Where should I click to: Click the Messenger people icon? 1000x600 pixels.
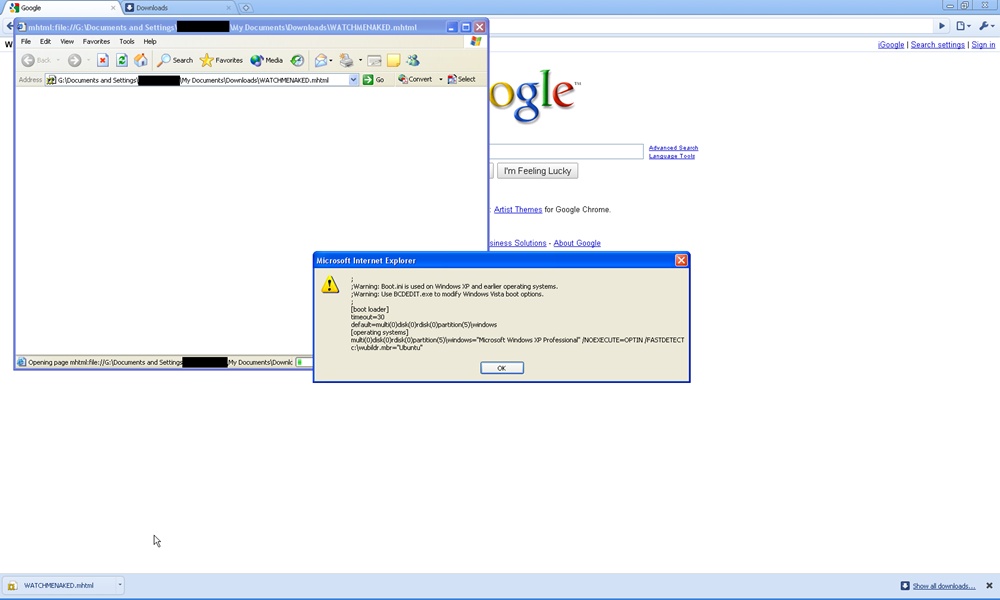coord(413,61)
